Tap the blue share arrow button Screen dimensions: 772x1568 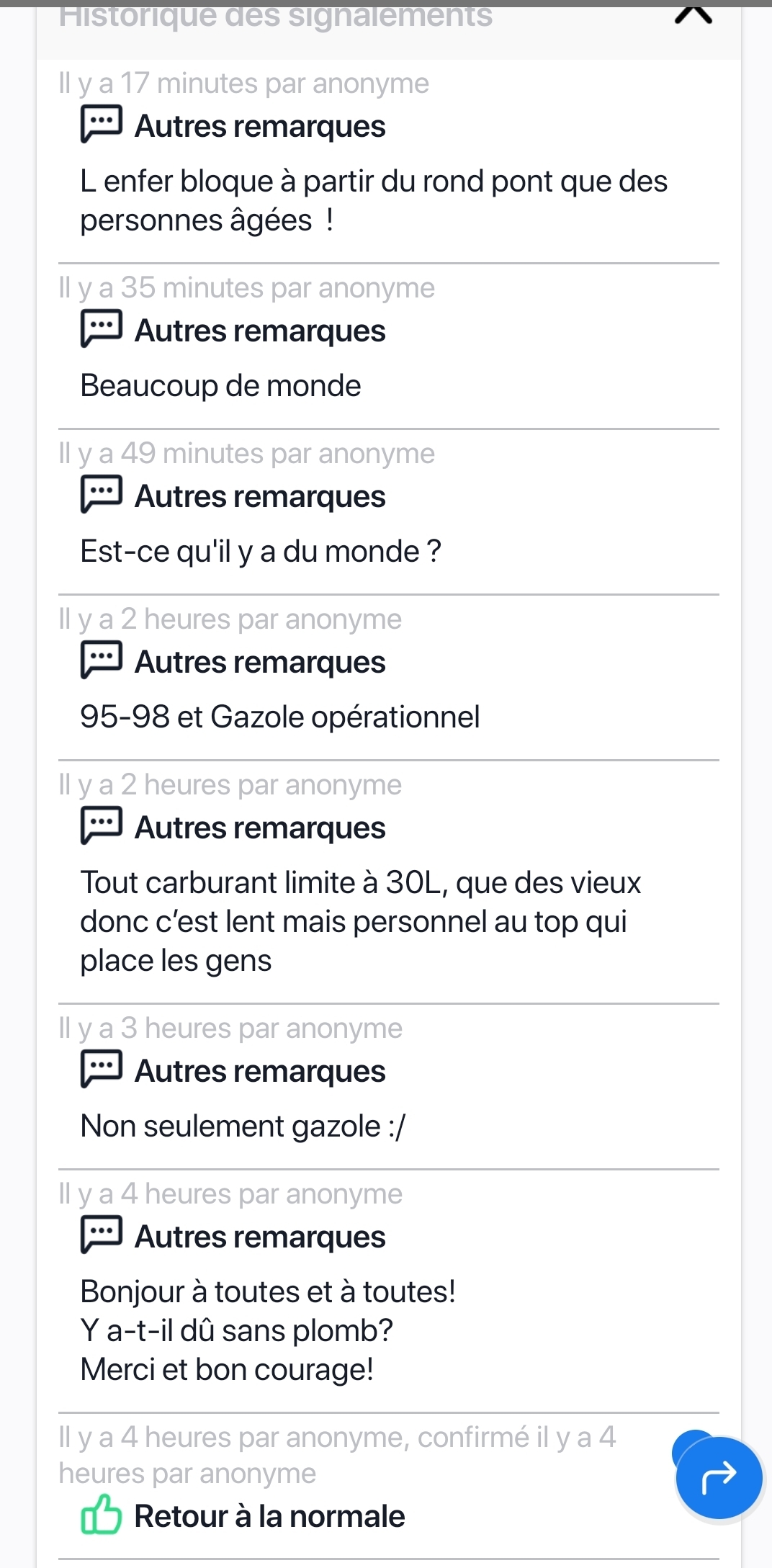pyautogui.click(x=718, y=1477)
